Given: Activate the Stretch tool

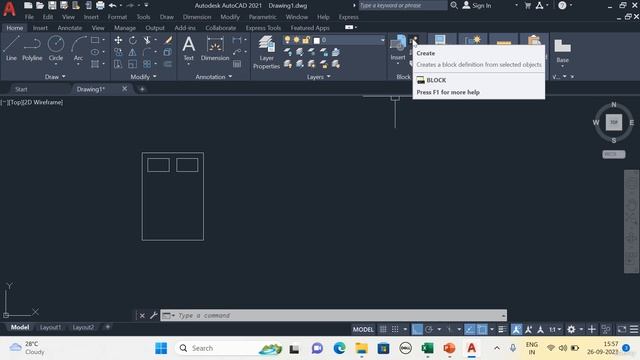Looking at the screenshot, I should 118,64.
